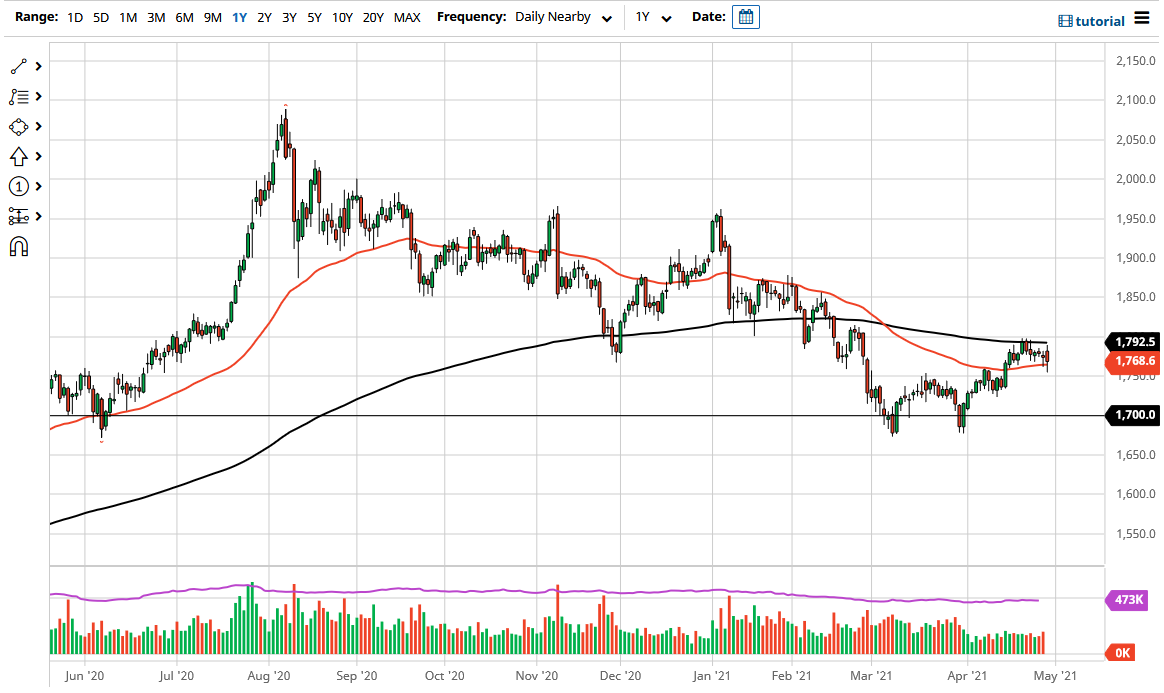Screen dimensions: 1164x693
Task: Set range to MAX
Action: 407,17
